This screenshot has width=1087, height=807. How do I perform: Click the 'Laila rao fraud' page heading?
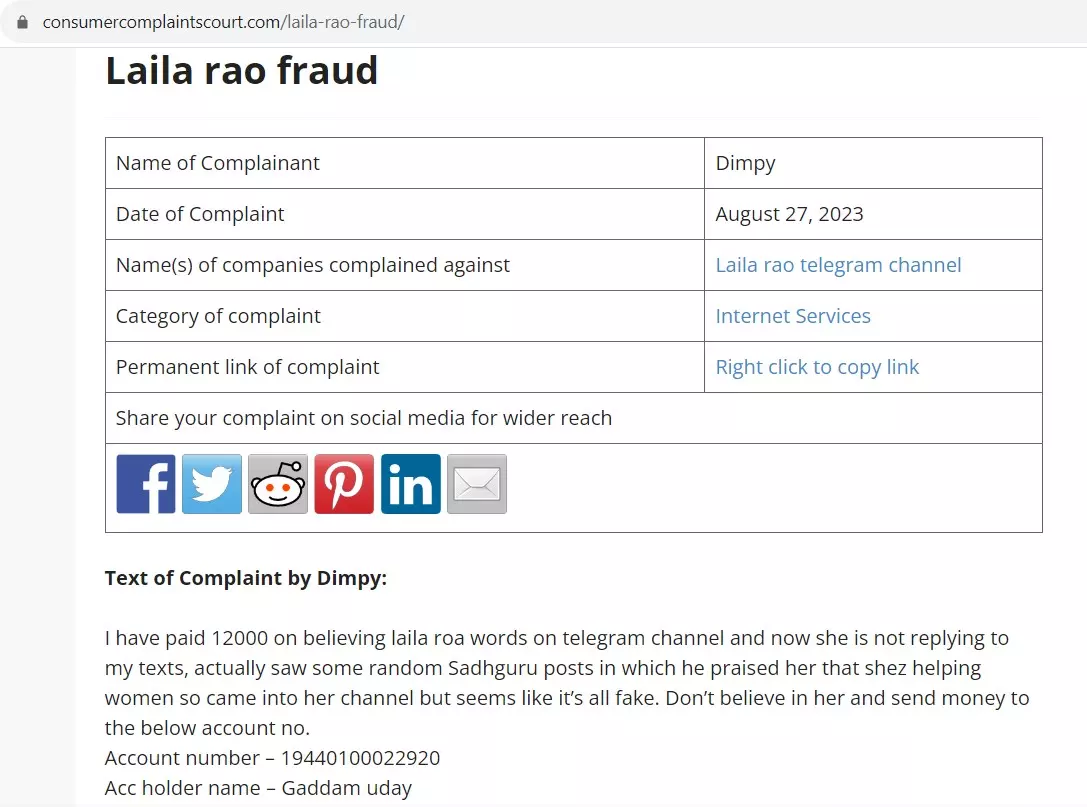241,71
